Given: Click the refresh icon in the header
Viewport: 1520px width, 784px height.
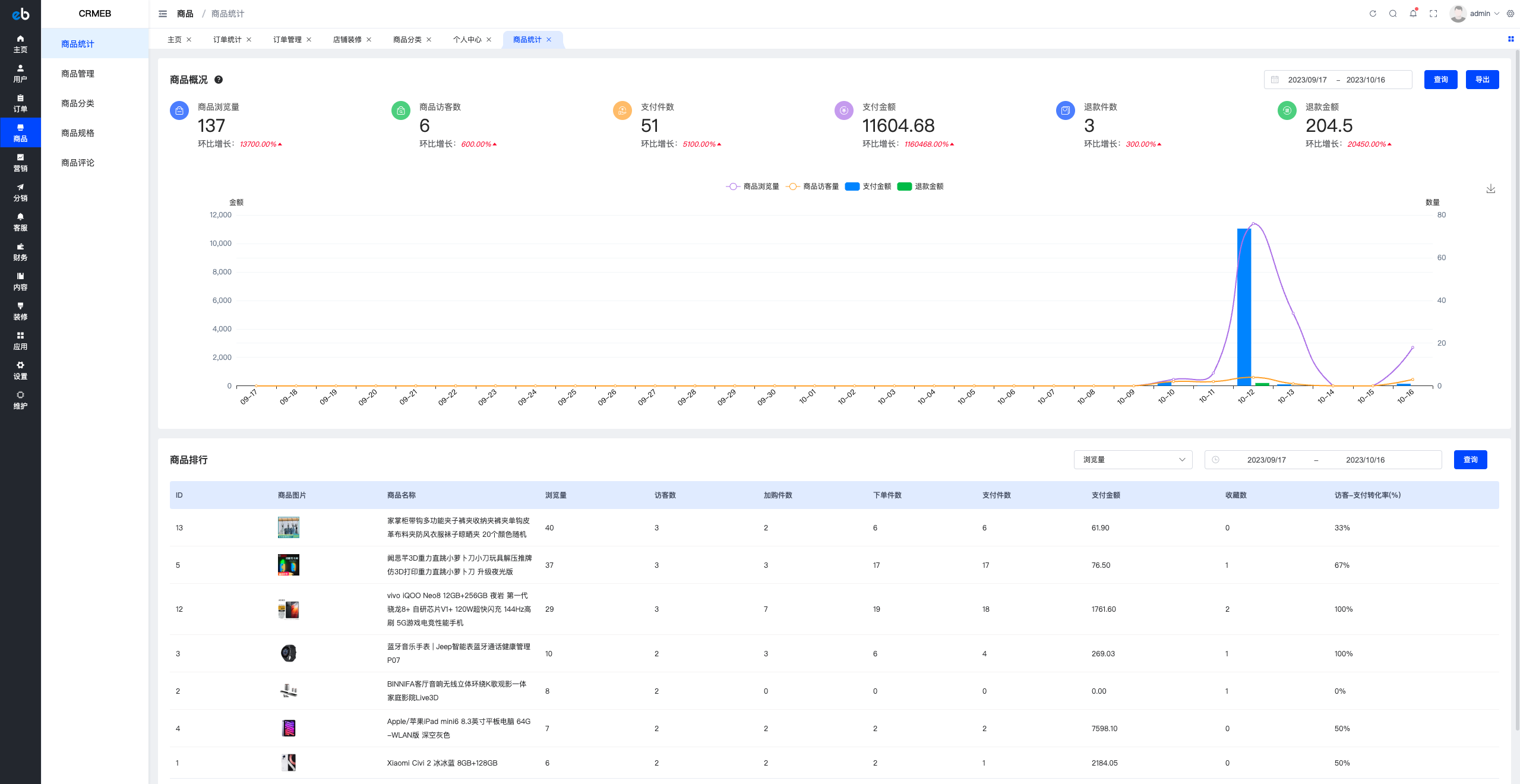Looking at the screenshot, I should tap(1373, 14).
